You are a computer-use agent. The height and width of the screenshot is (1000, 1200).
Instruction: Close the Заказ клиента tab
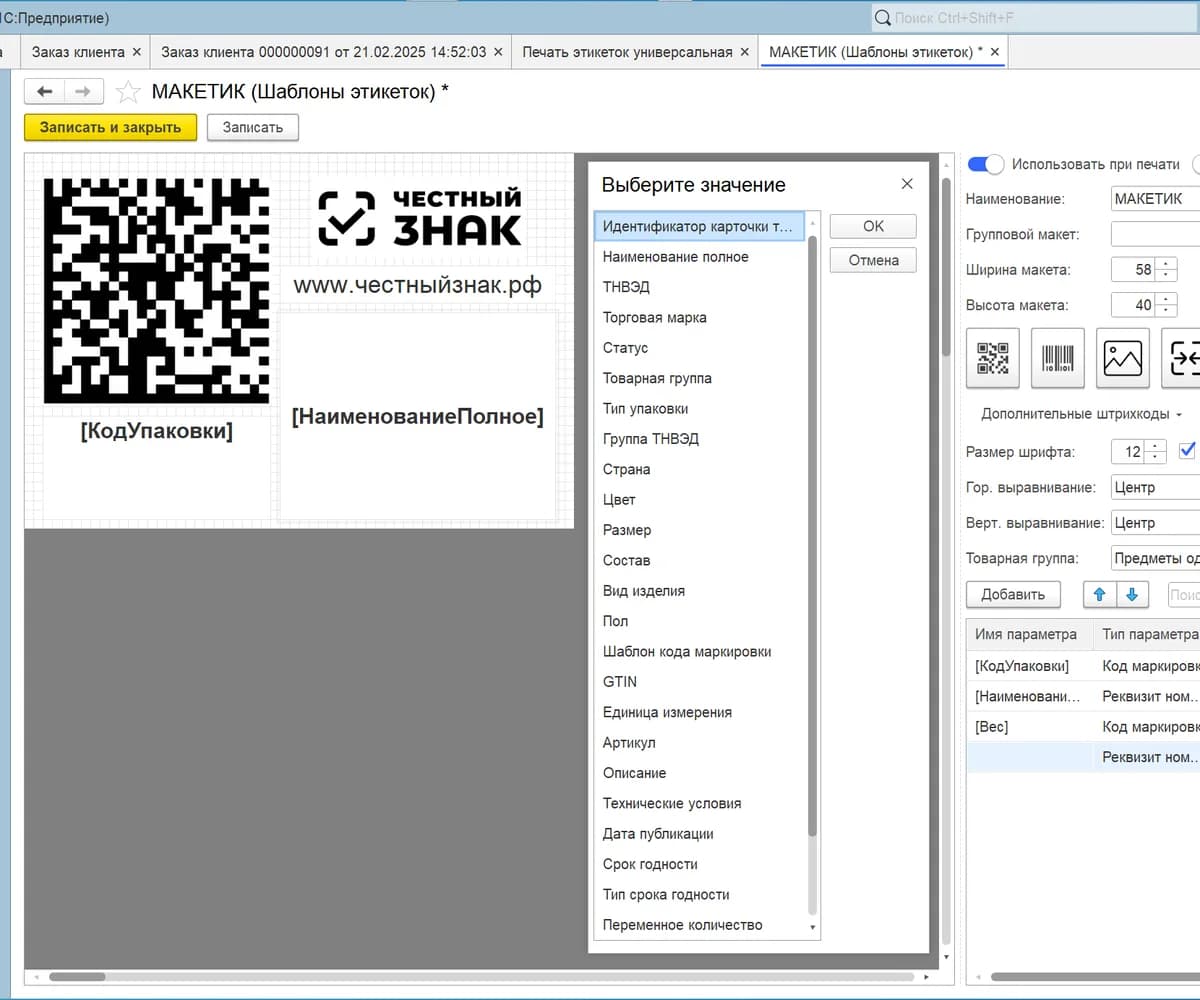pos(137,52)
